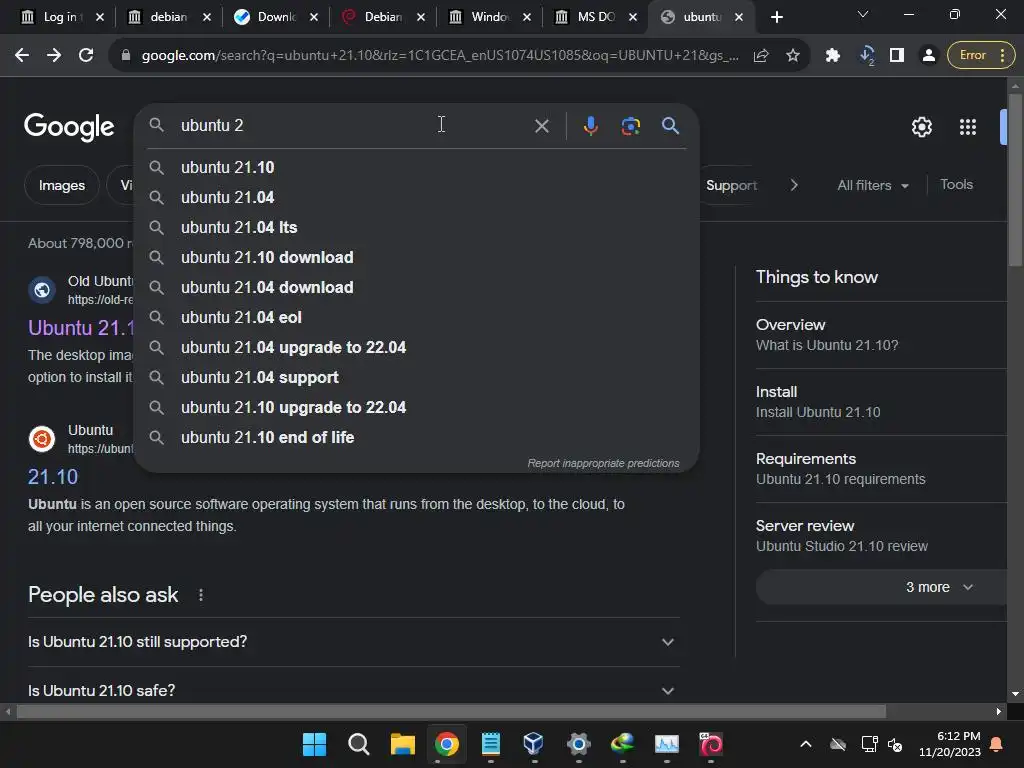Viewport: 1024px width, 768px height.
Task: Open the '21.10' result from Ubuntu
Action: coord(53,477)
